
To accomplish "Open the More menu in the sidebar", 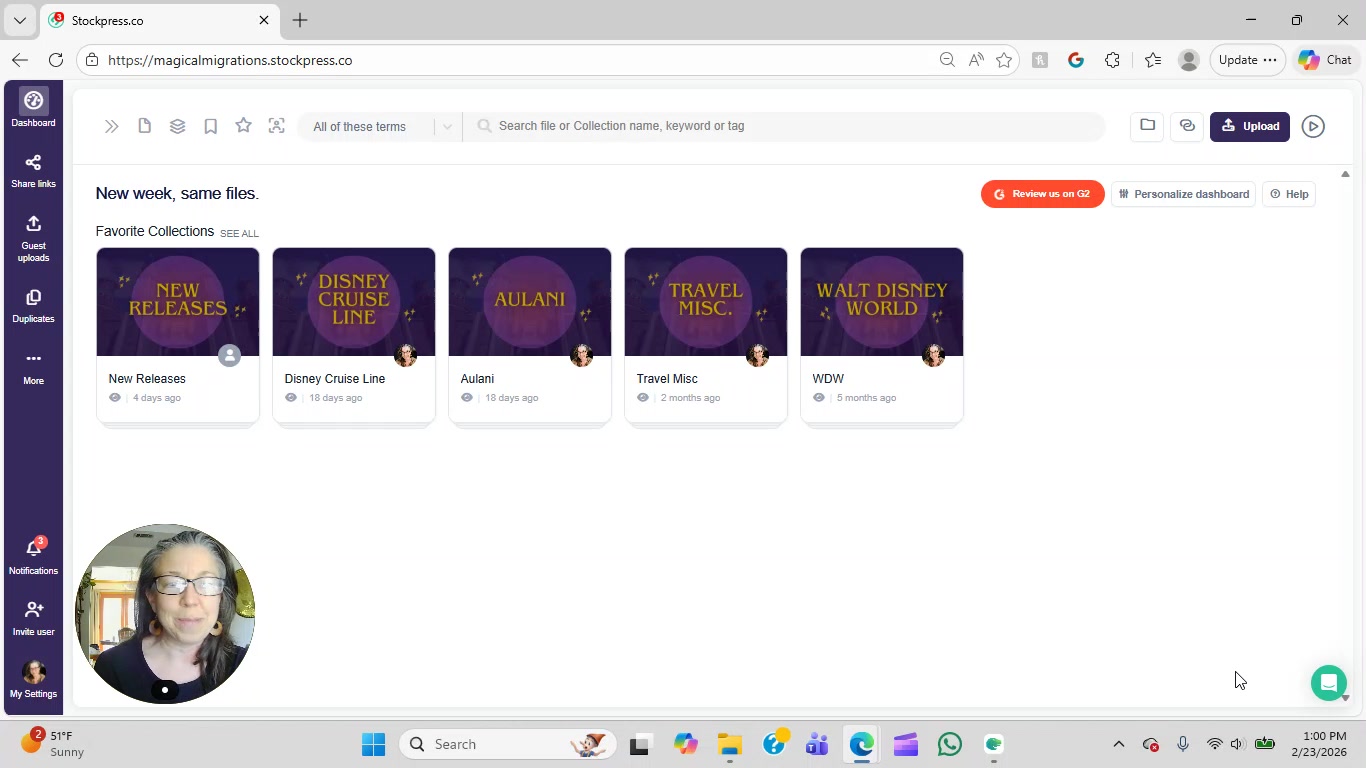I will [33, 367].
